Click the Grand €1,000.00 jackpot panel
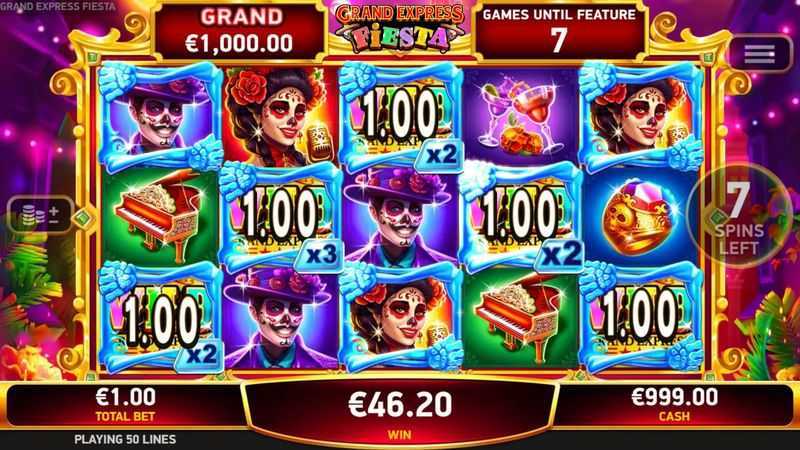 coord(240,33)
